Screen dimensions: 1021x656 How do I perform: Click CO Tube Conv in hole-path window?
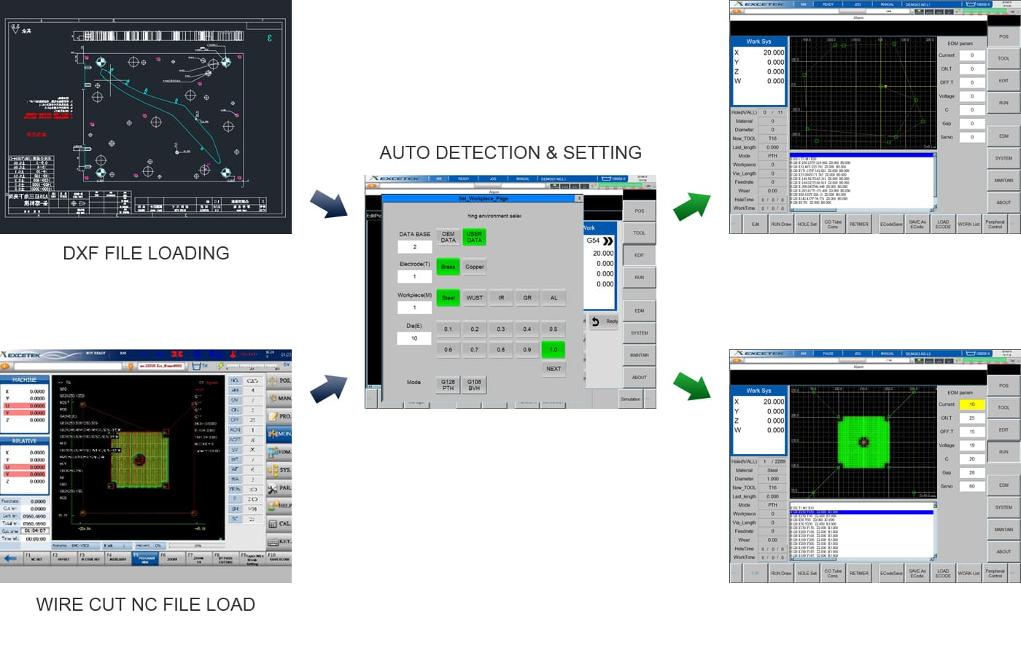pos(833,224)
